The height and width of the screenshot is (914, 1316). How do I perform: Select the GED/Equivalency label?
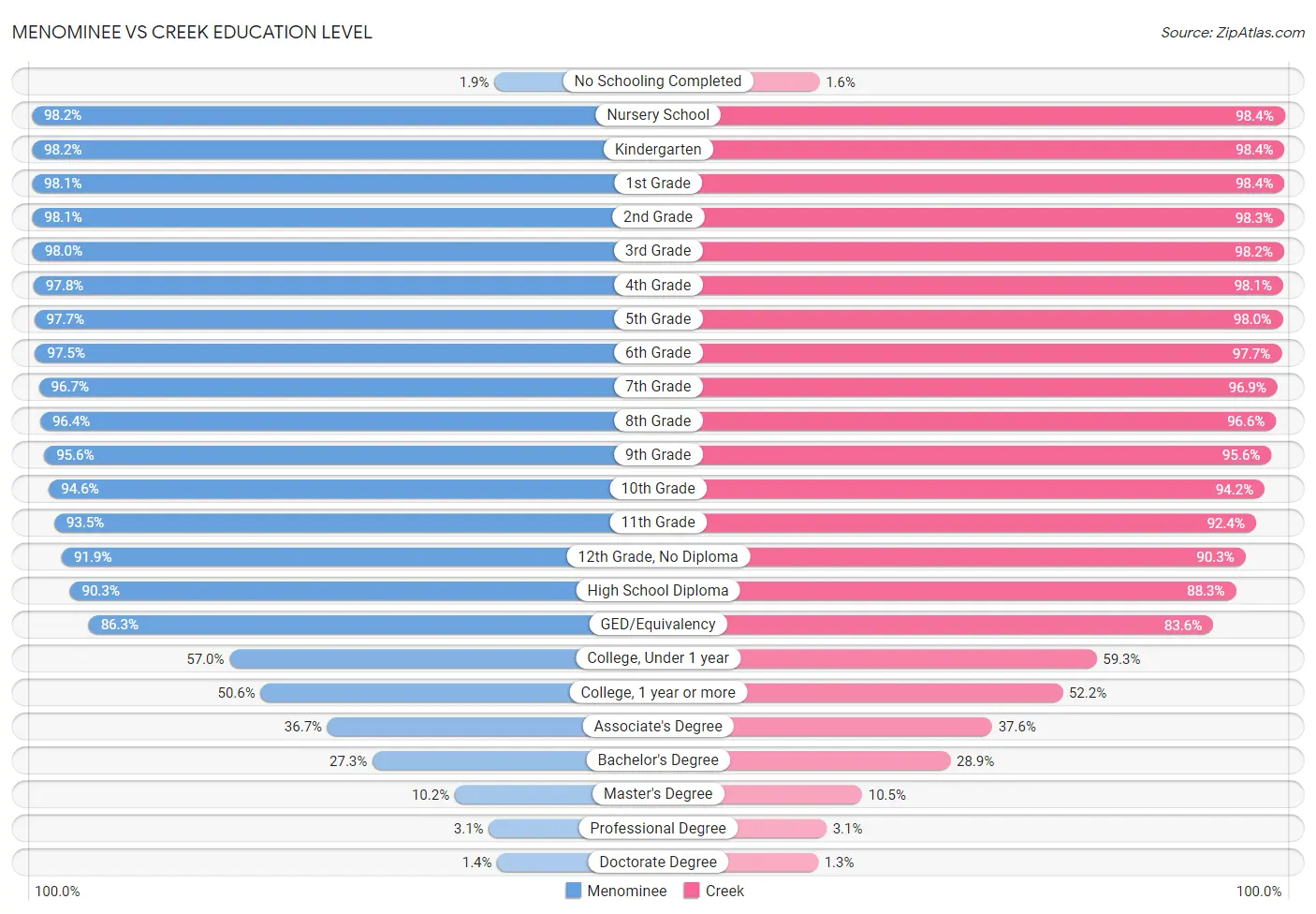click(x=658, y=625)
